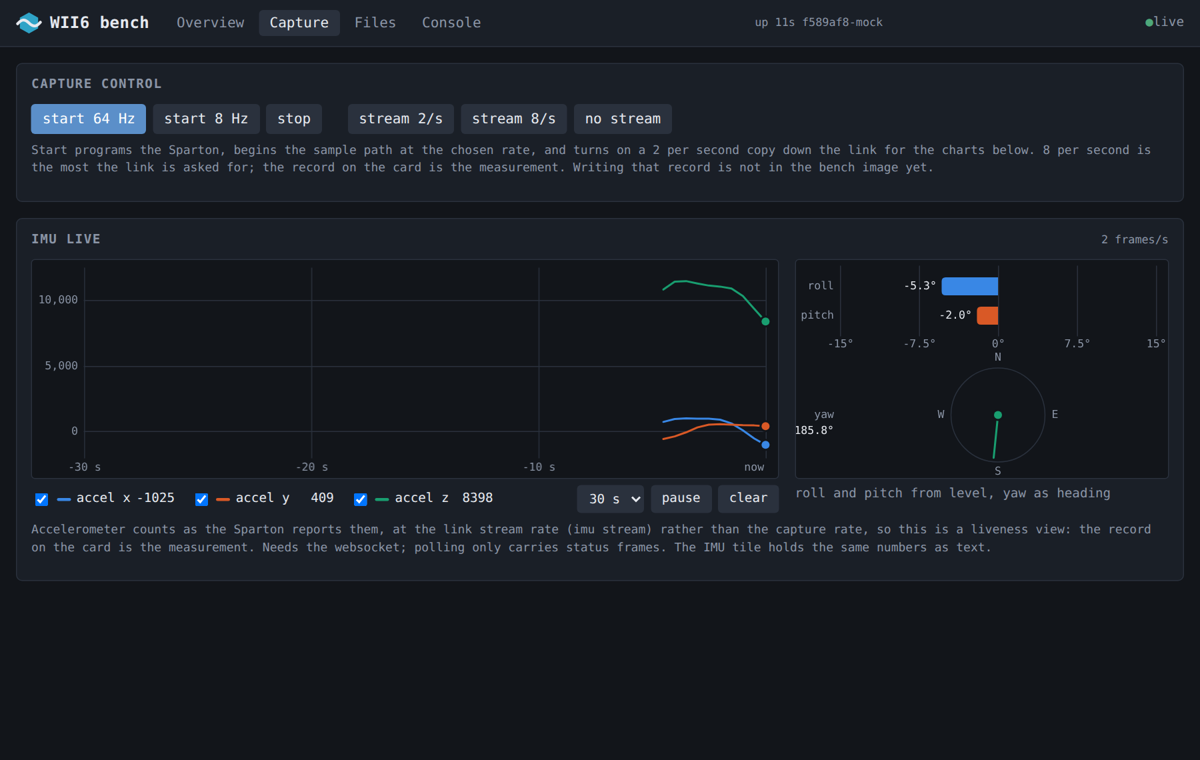Click the blue accel x chart endpoint
Viewport: 1200px width, 760px height.
(x=766, y=445)
